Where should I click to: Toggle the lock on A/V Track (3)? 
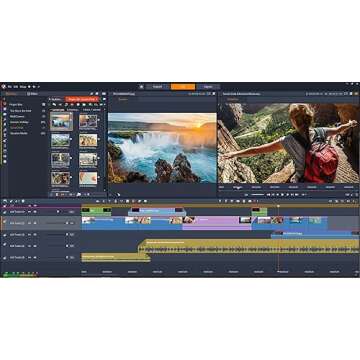coord(5,235)
